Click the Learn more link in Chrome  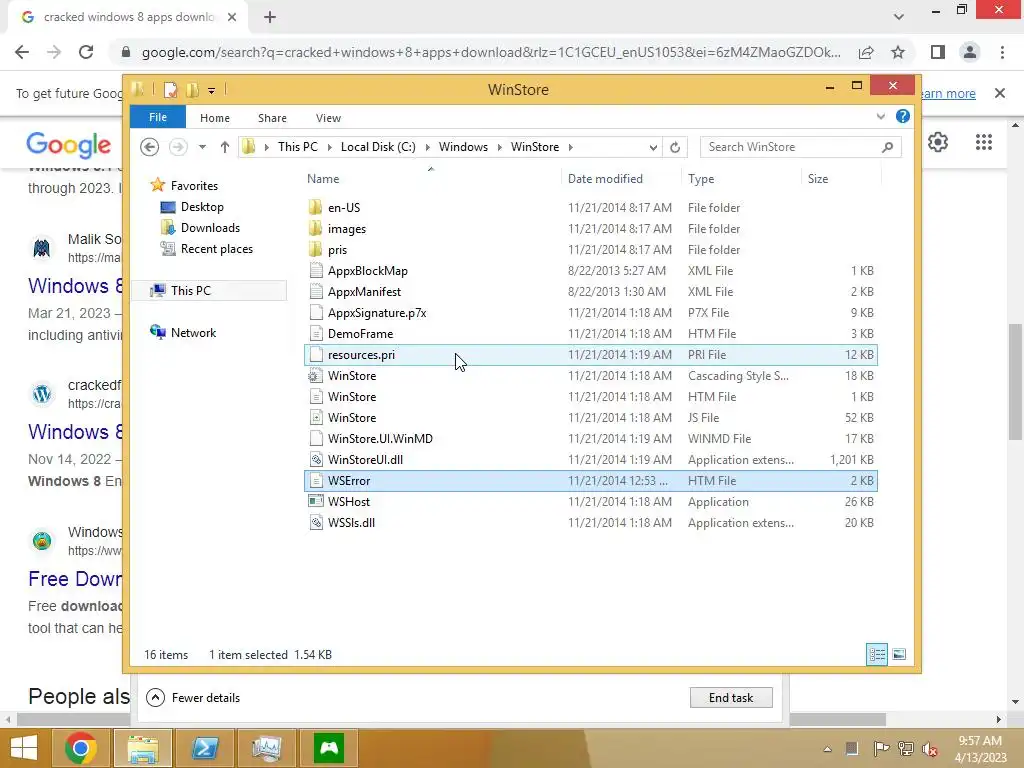point(949,93)
